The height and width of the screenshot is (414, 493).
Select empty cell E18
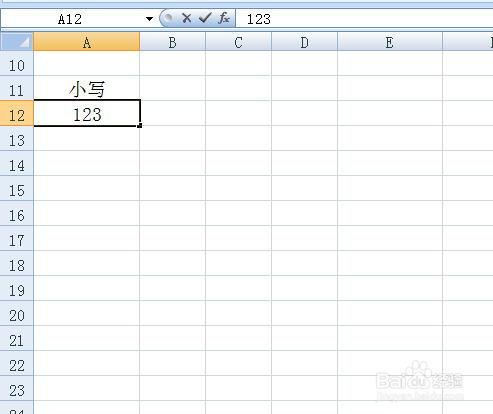click(390, 263)
